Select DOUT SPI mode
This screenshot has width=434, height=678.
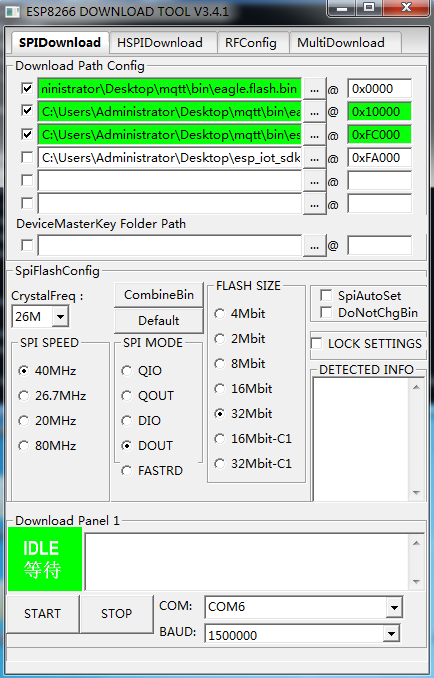(147, 446)
